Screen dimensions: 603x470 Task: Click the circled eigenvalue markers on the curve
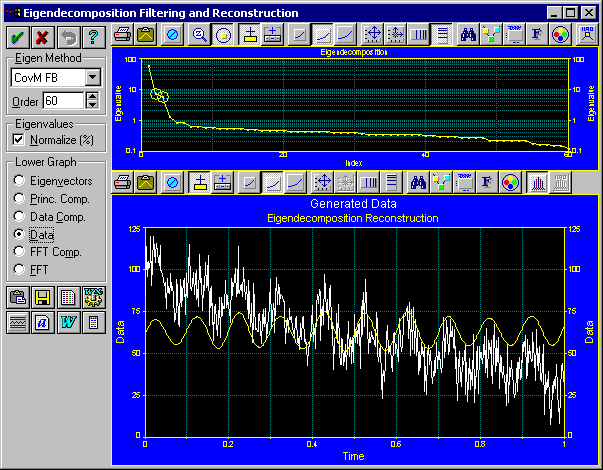tap(160, 95)
